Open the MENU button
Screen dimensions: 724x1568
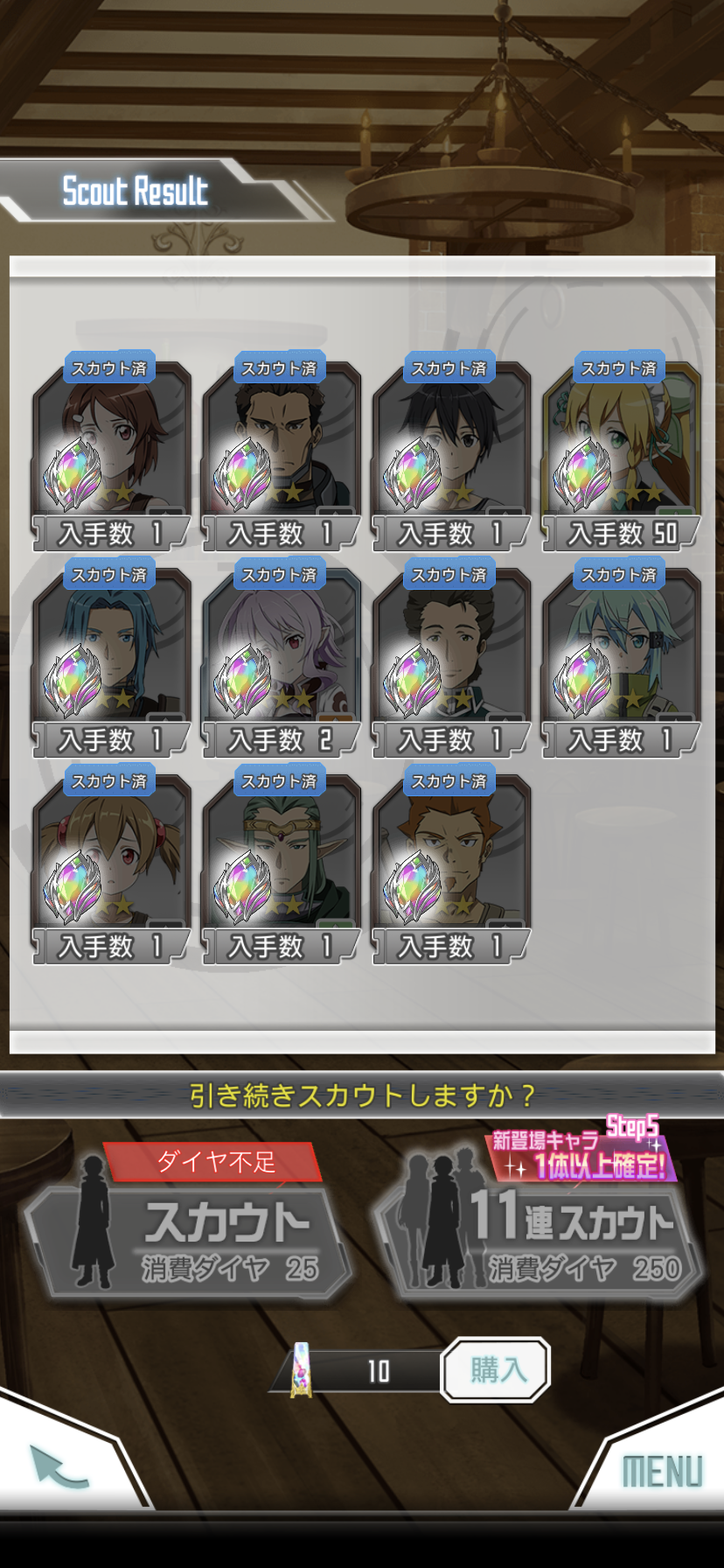(x=662, y=1471)
